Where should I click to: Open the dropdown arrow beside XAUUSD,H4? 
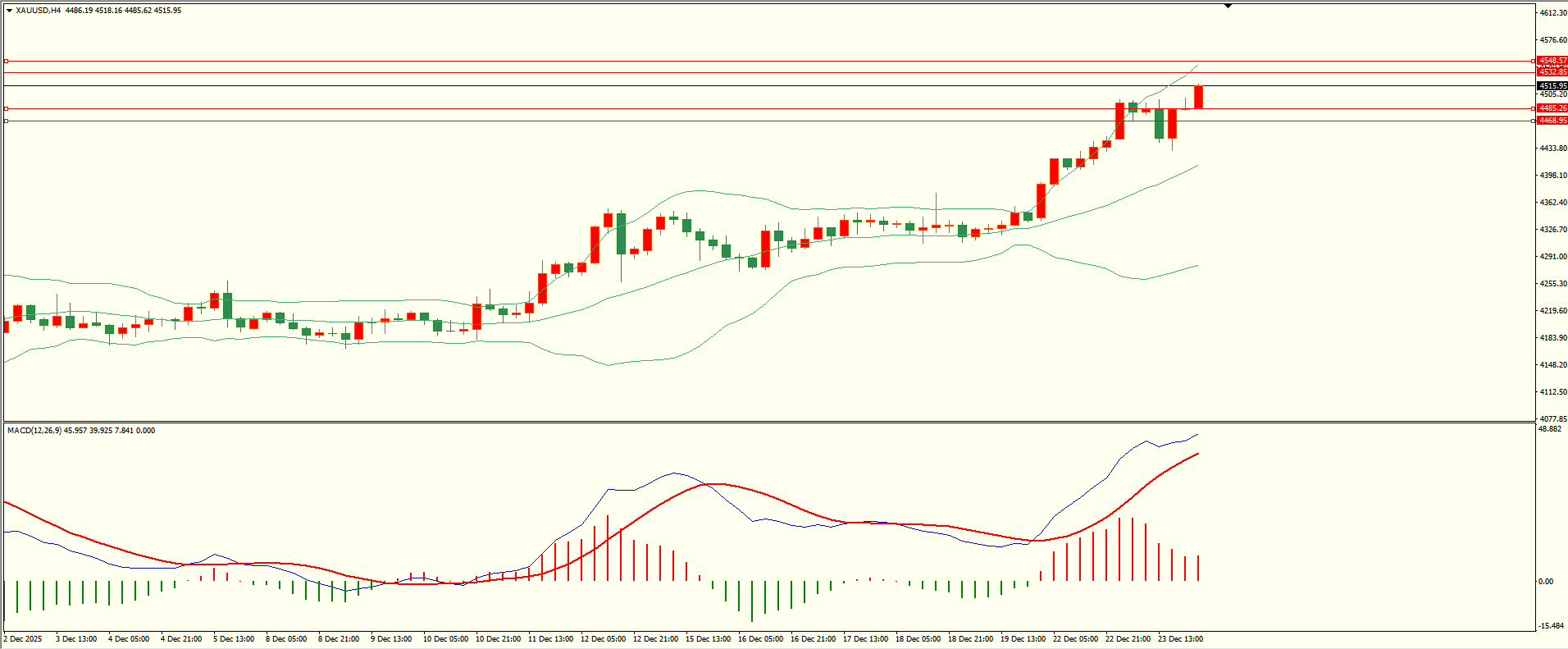coord(9,11)
